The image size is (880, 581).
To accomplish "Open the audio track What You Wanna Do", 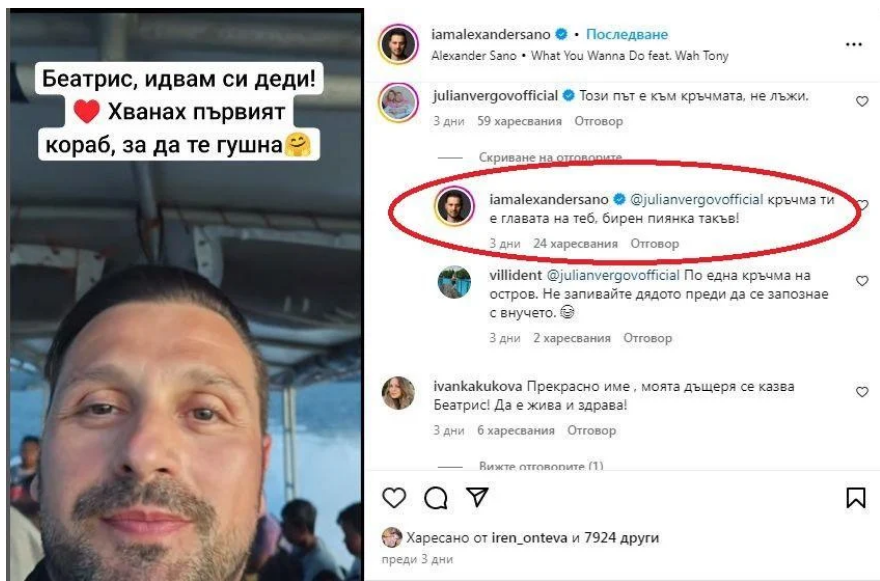I will (x=630, y=56).
